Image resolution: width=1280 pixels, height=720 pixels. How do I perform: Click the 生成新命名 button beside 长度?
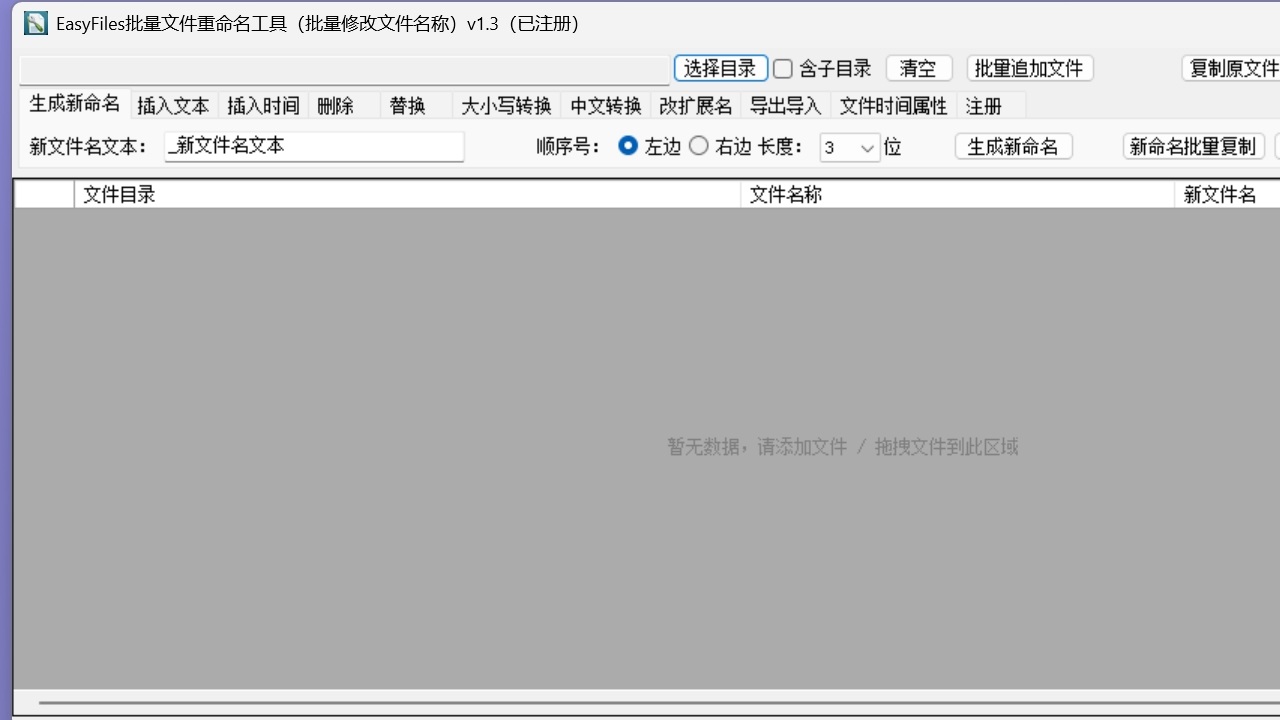(x=1013, y=146)
